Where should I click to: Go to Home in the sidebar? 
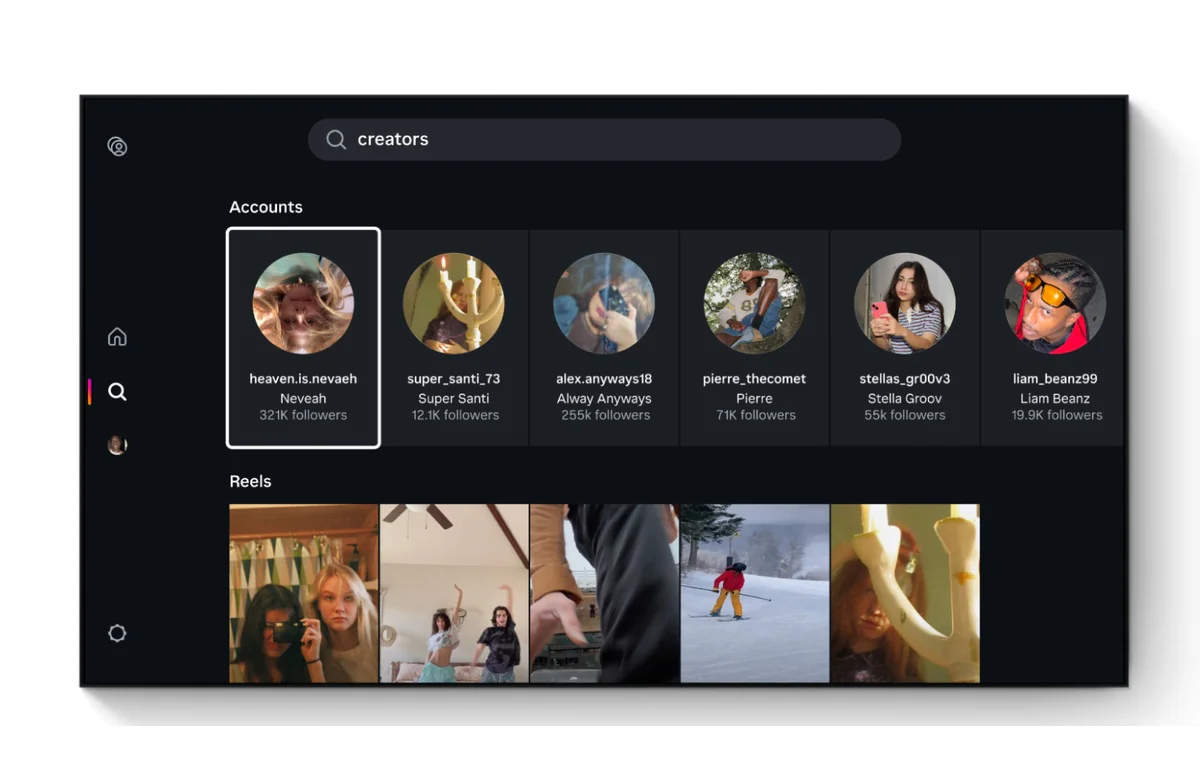coord(117,336)
